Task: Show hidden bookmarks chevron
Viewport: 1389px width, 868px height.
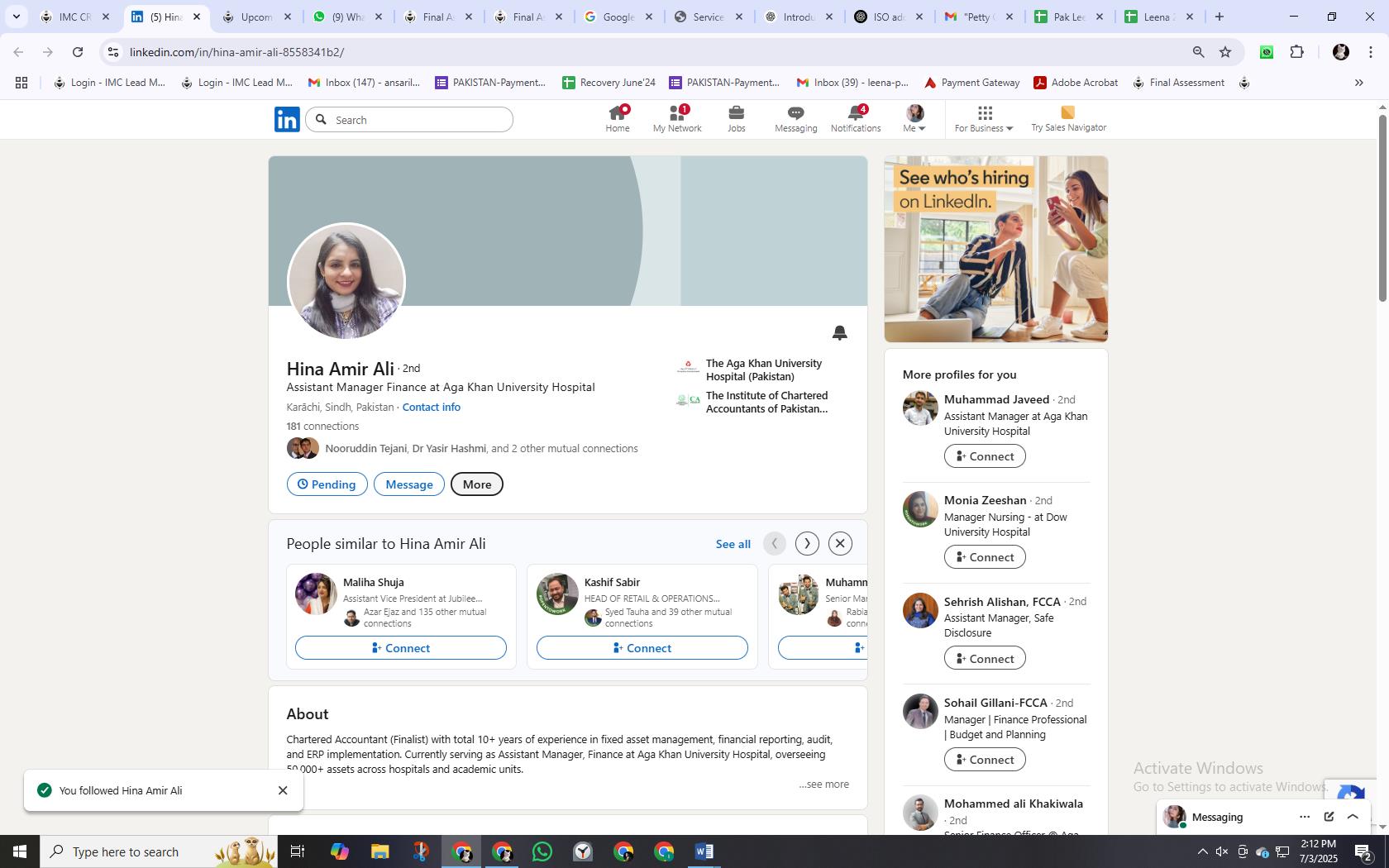Action: coord(1358,83)
